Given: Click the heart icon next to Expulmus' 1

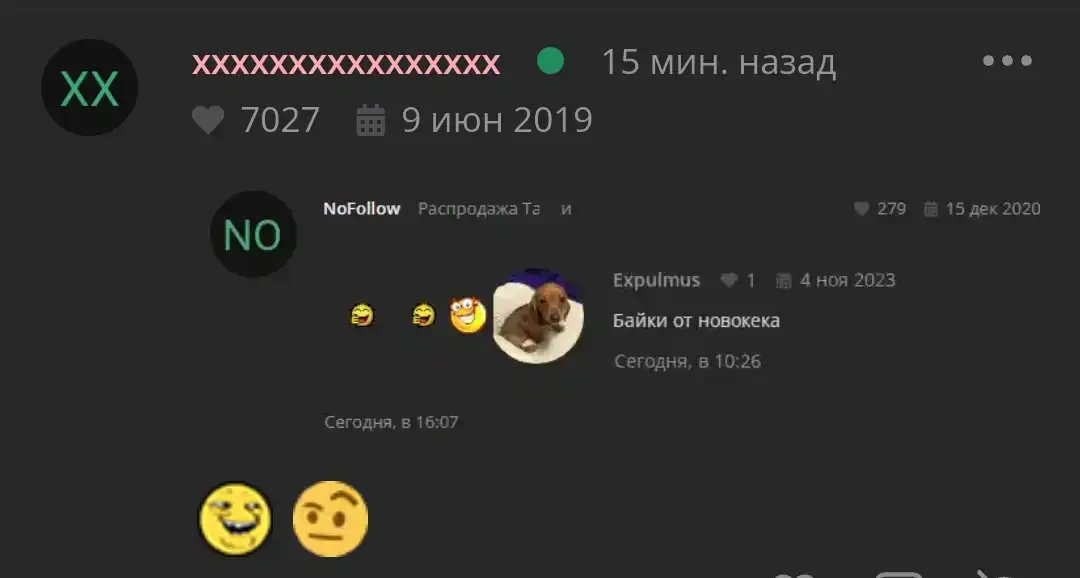Looking at the screenshot, I should coord(729,280).
